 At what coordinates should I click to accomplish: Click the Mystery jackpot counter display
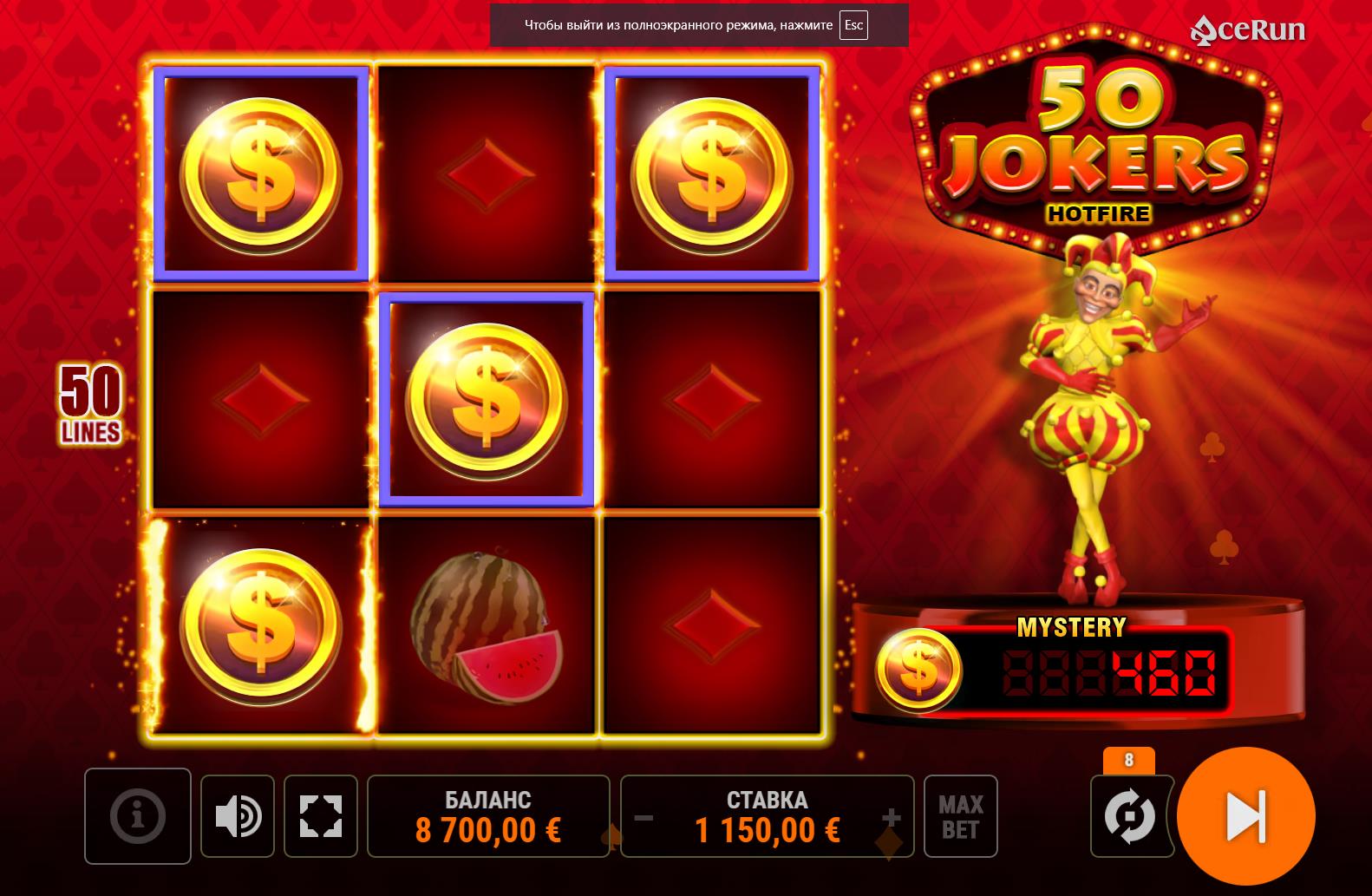[1109, 672]
